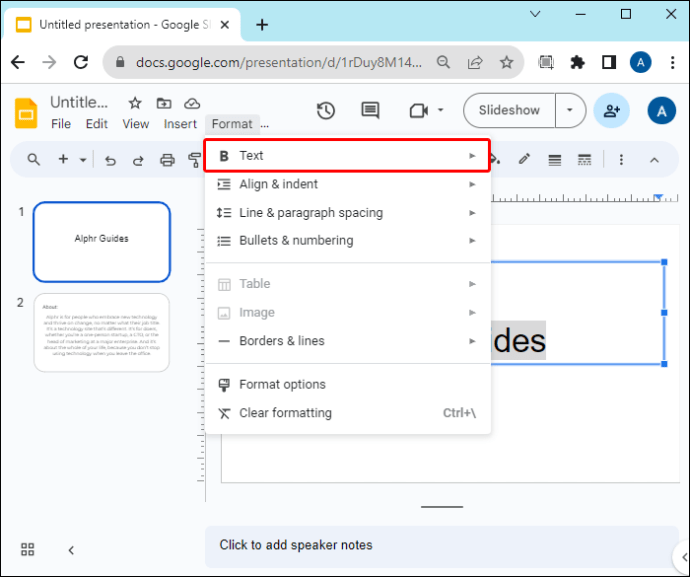Share the presentation with others
Viewport: 690px width, 577px height.
pyautogui.click(x=611, y=110)
